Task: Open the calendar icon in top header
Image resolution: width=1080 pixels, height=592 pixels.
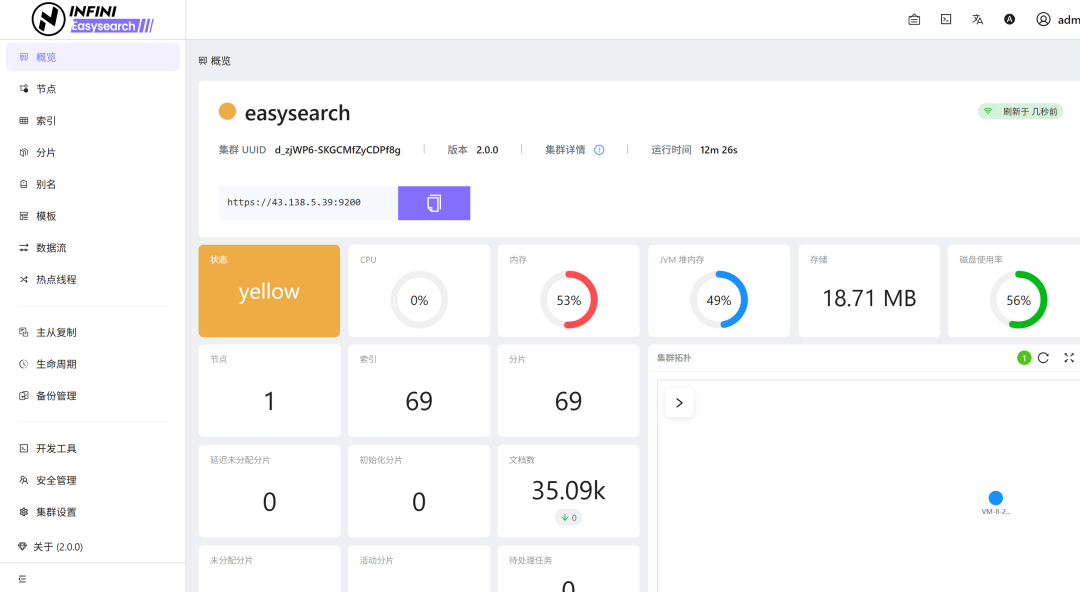Action: click(914, 19)
